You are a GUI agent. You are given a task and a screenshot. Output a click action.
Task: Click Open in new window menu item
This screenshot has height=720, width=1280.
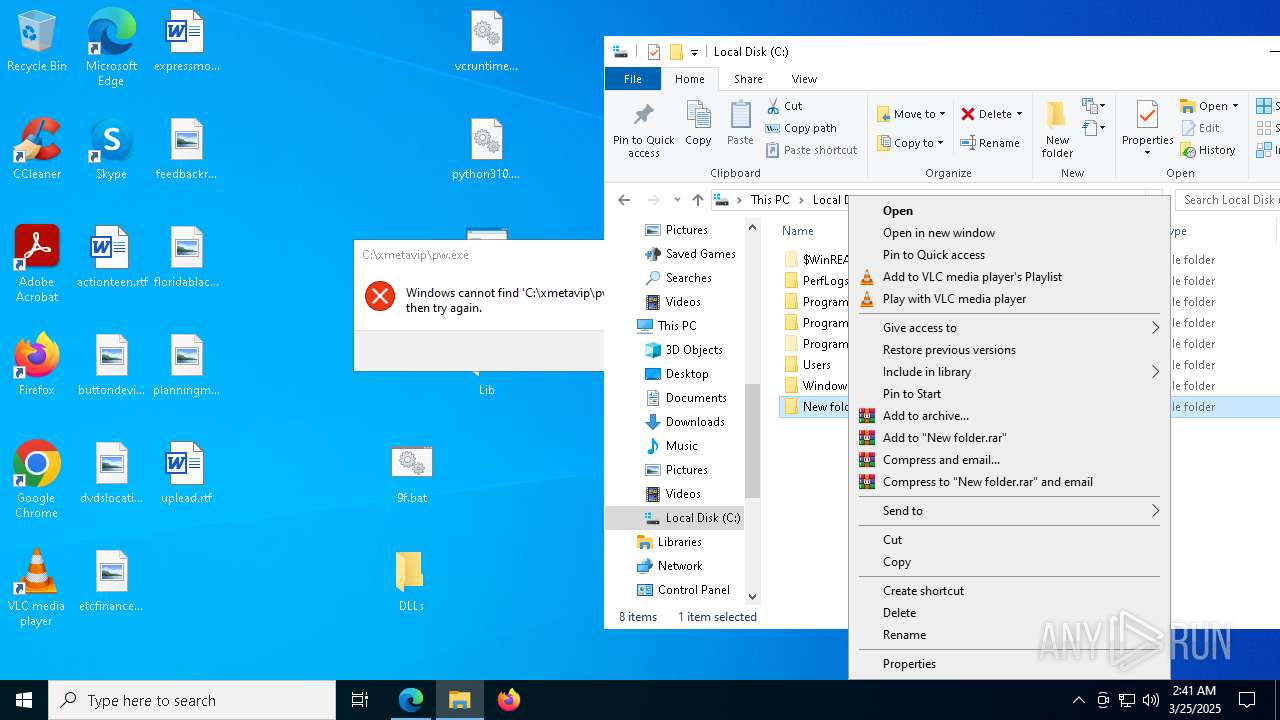[x=1009, y=233]
